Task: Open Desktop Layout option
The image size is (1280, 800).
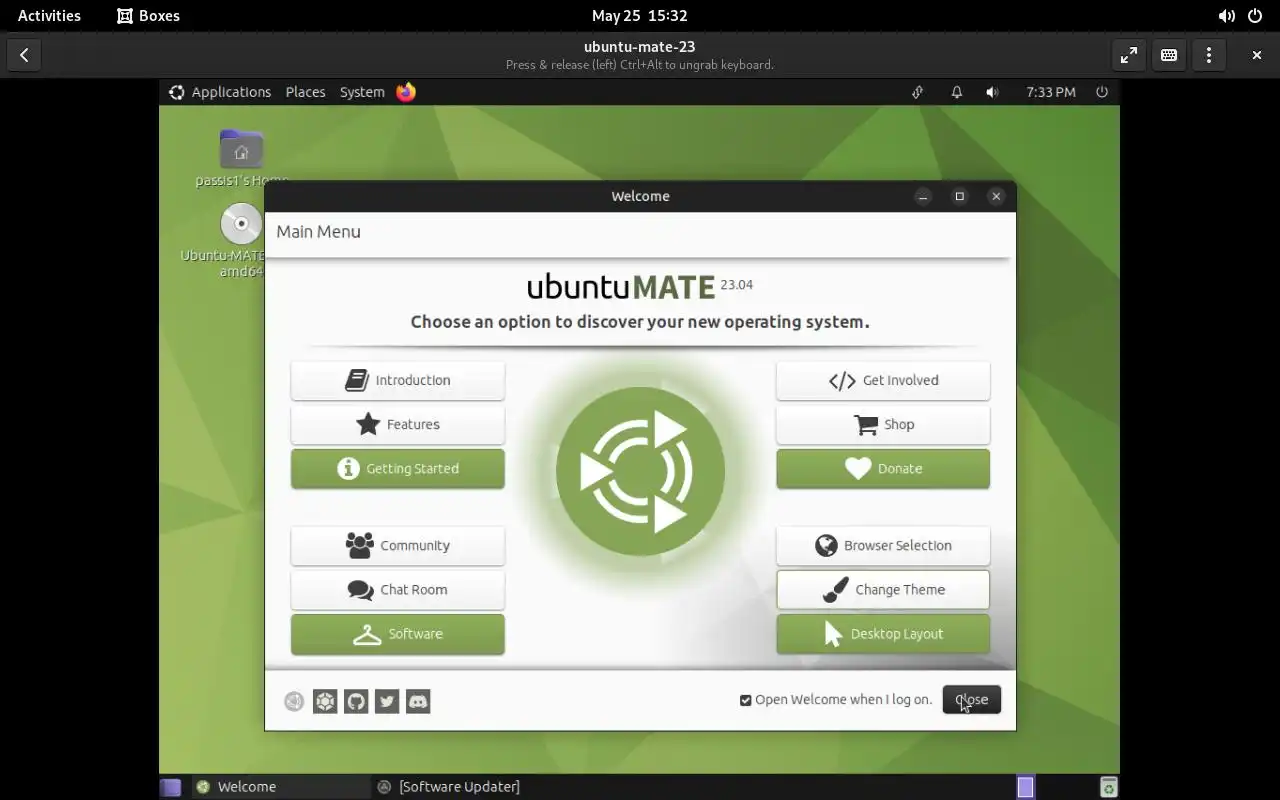Action: click(883, 634)
